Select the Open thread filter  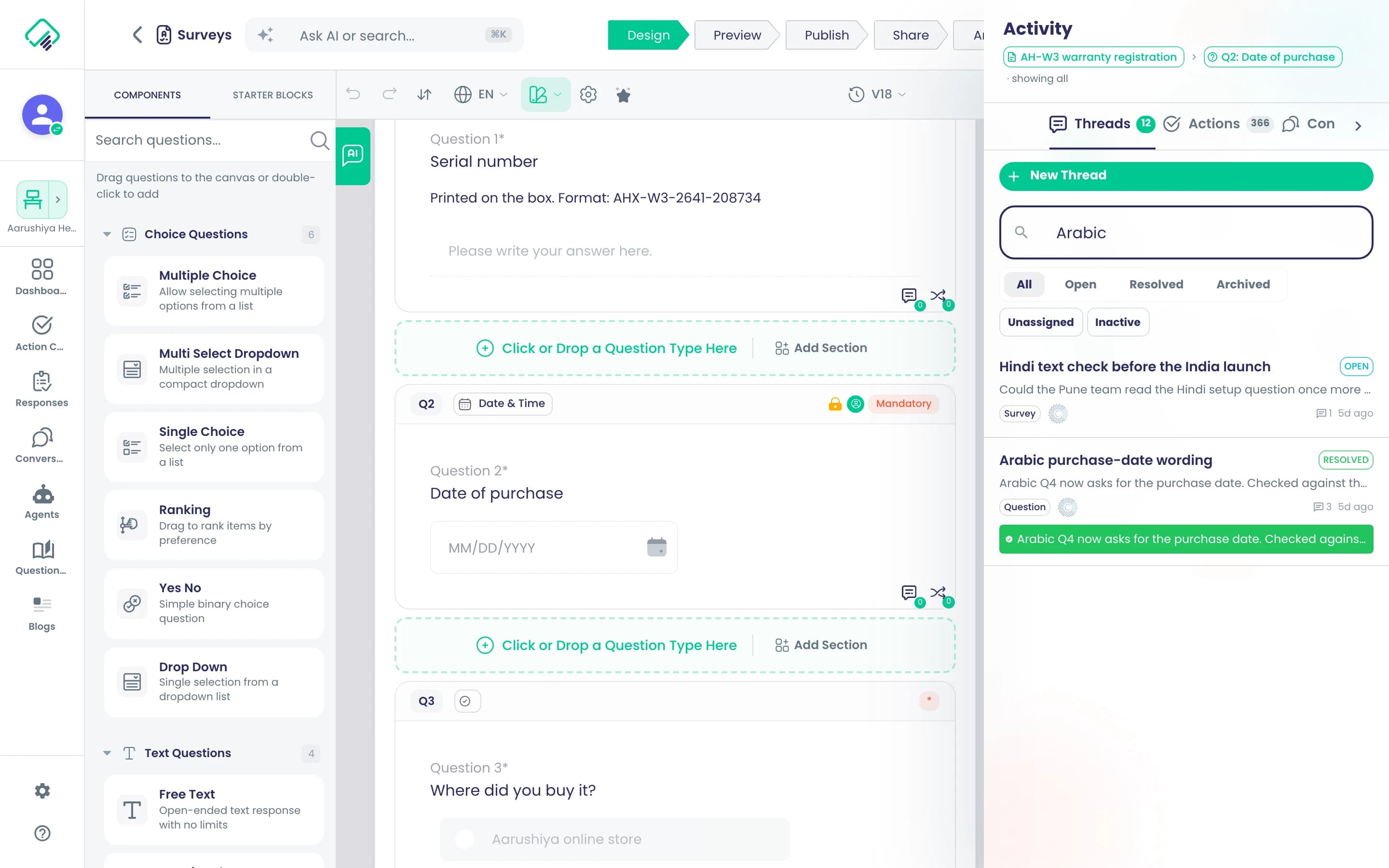[x=1080, y=284]
